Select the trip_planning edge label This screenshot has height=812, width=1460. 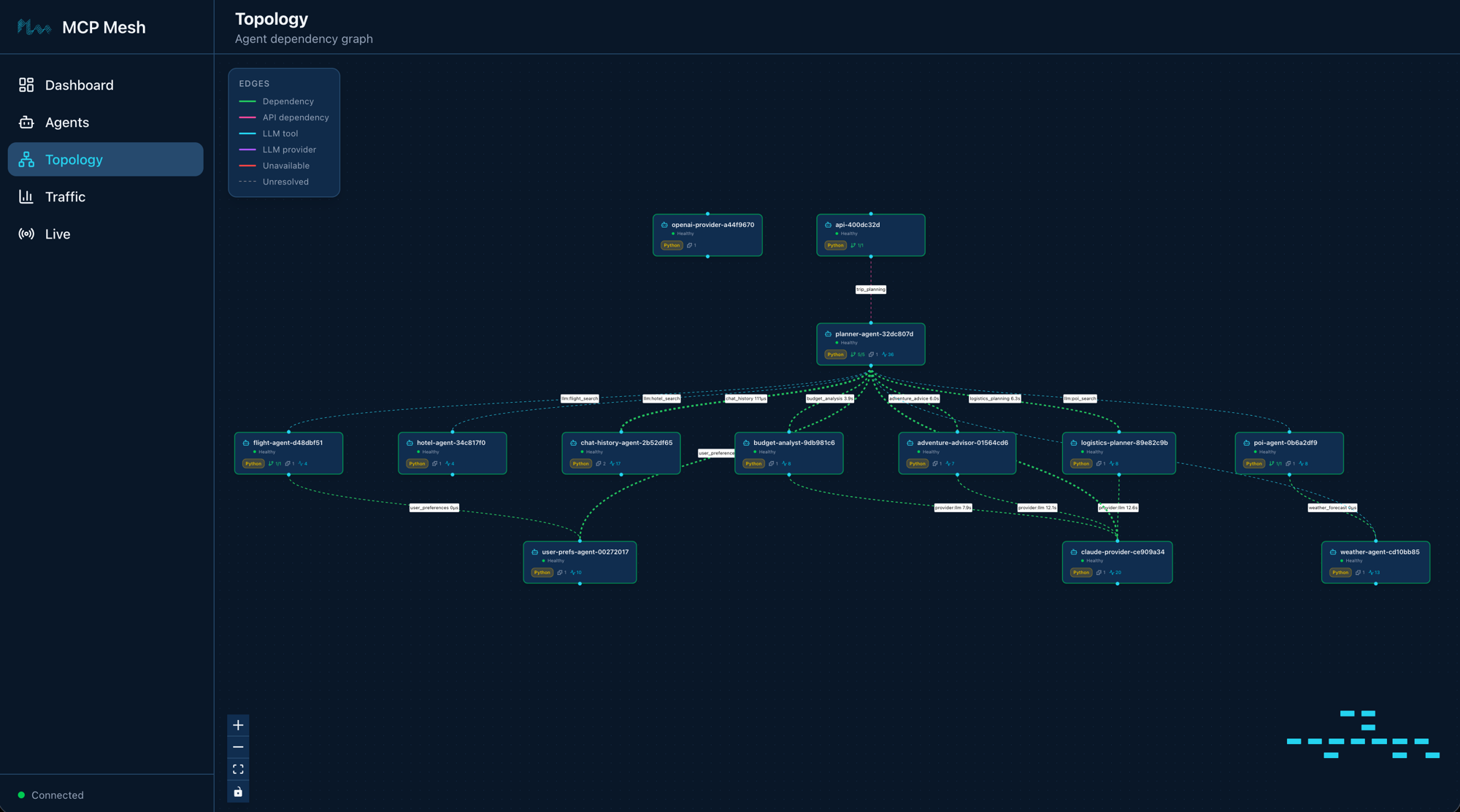tap(870, 289)
